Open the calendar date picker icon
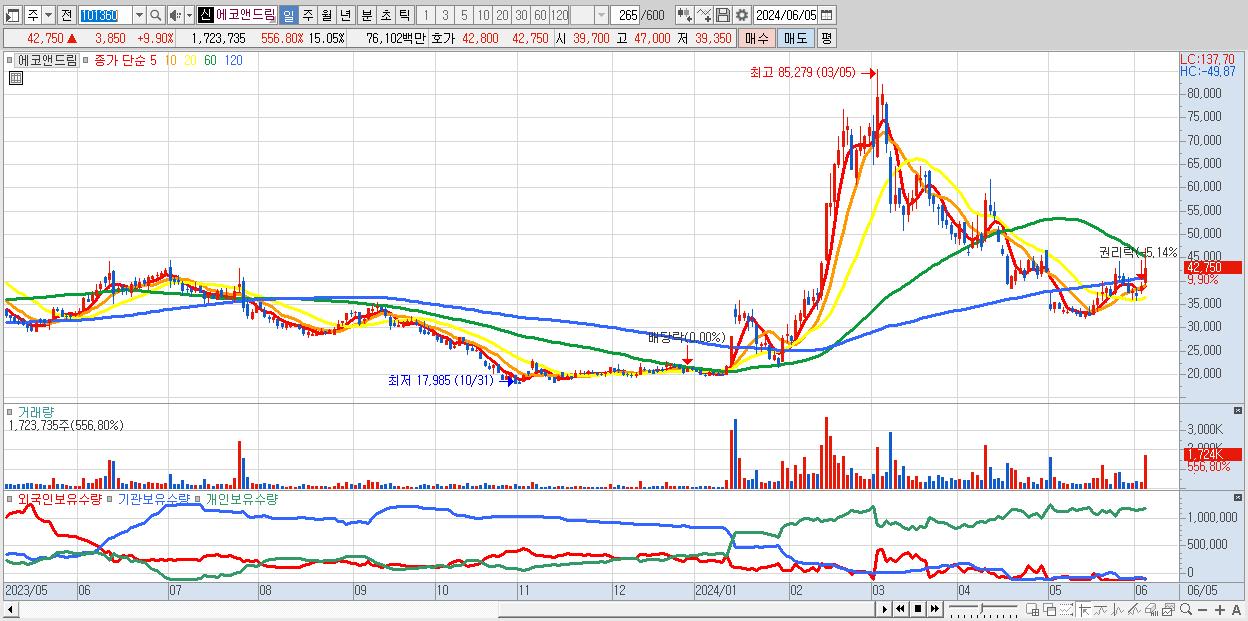Image resolution: width=1248 pixels, height=621 pixels. pos(827,15)
